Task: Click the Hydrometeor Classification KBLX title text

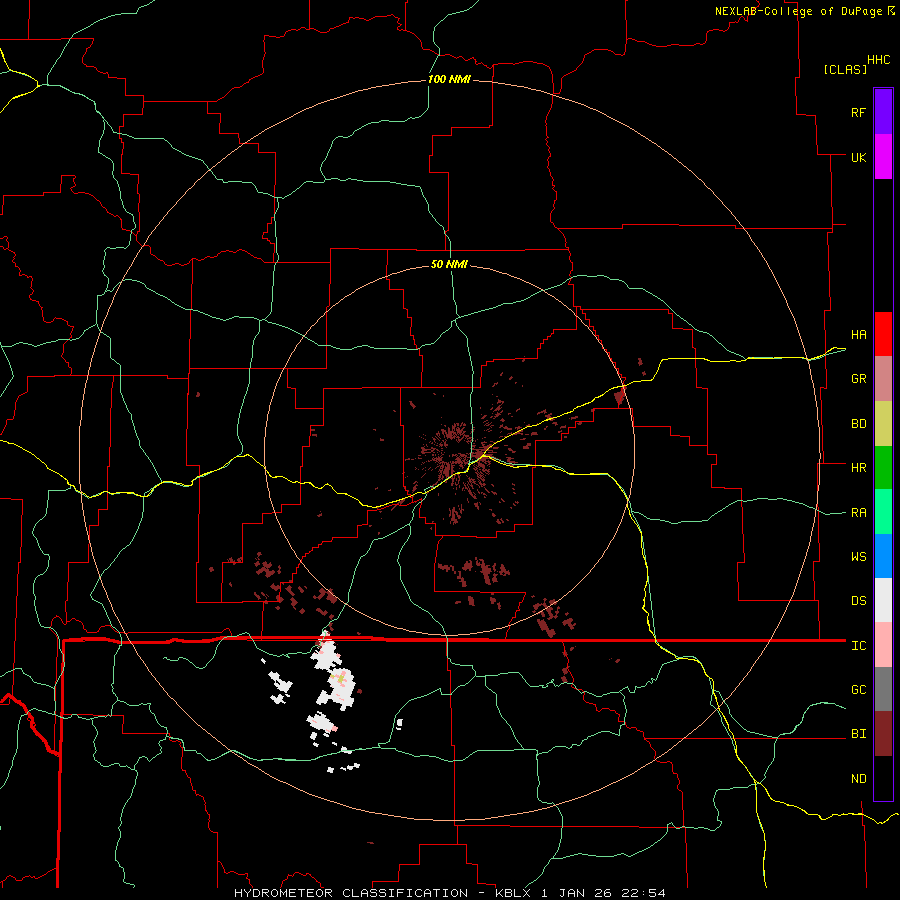Action: [450, 893]
